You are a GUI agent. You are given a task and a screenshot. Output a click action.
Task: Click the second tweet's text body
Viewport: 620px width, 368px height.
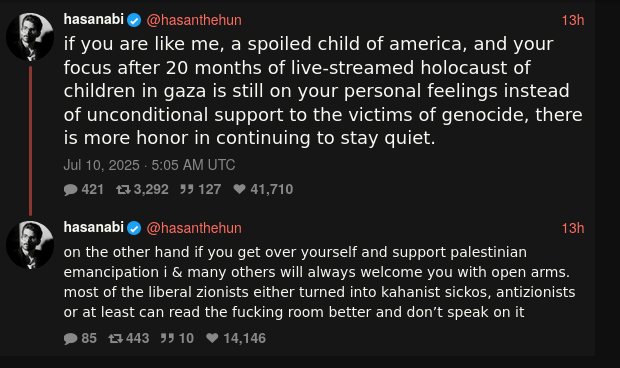coord(319,282)
